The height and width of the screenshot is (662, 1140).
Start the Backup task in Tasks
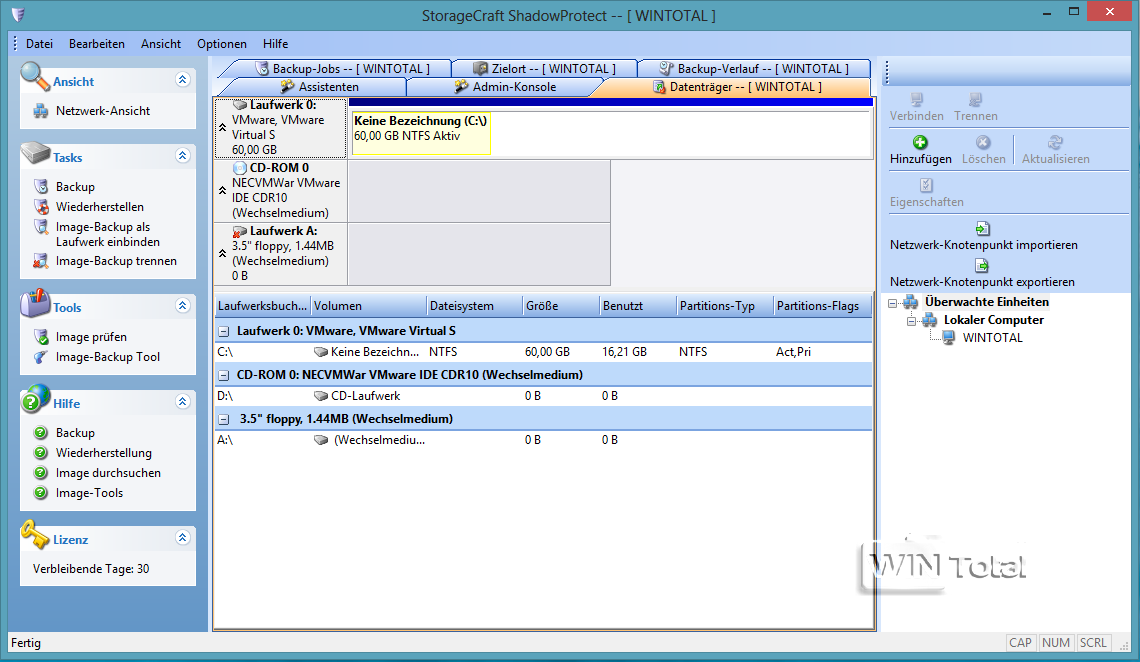pos(75,187)
